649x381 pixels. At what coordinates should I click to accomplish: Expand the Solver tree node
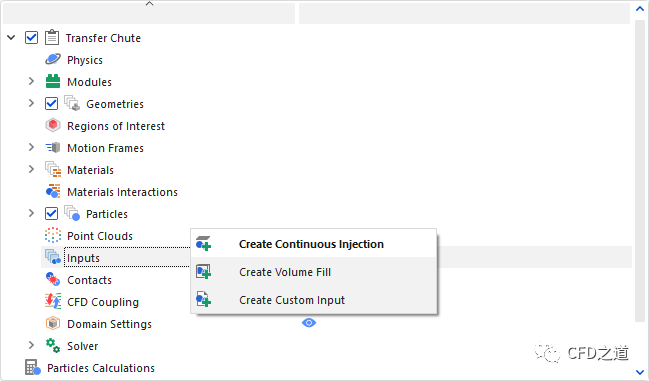(31, 345)
